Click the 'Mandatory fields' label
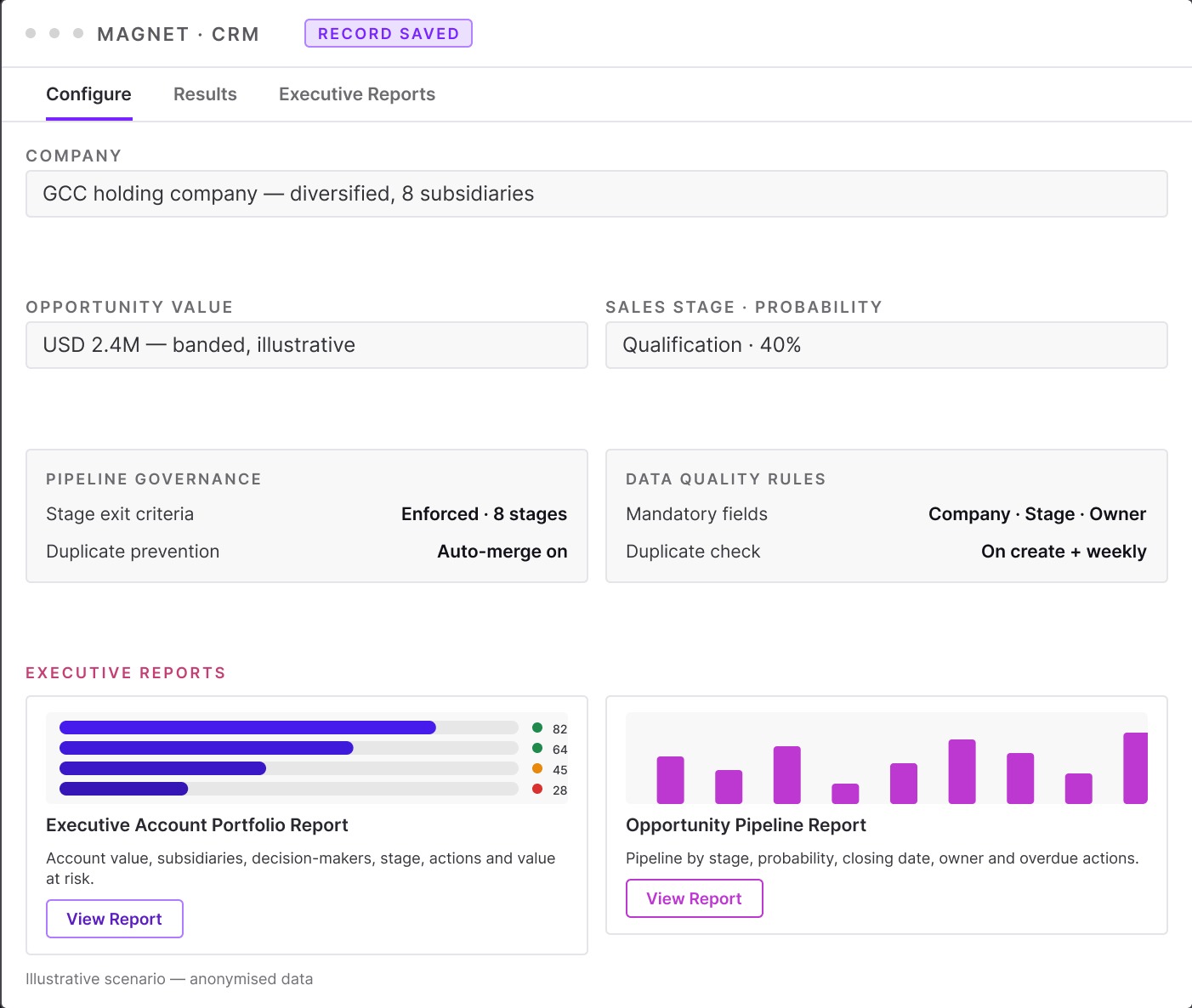The image size is (1192, 1008). (696, 514)
